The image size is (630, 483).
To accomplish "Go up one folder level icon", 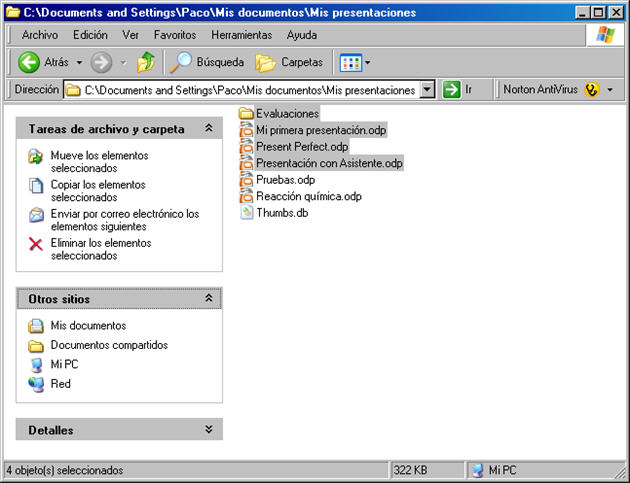I will (x=146, y=62).
